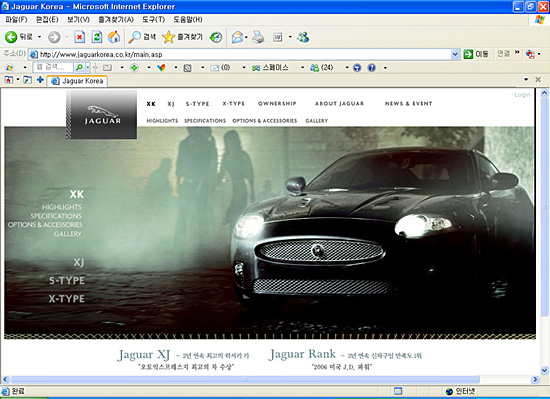The height and width of the screenshot is (399, 550).
Task: Print the page with printer icon
Action: tap(259, 37)
